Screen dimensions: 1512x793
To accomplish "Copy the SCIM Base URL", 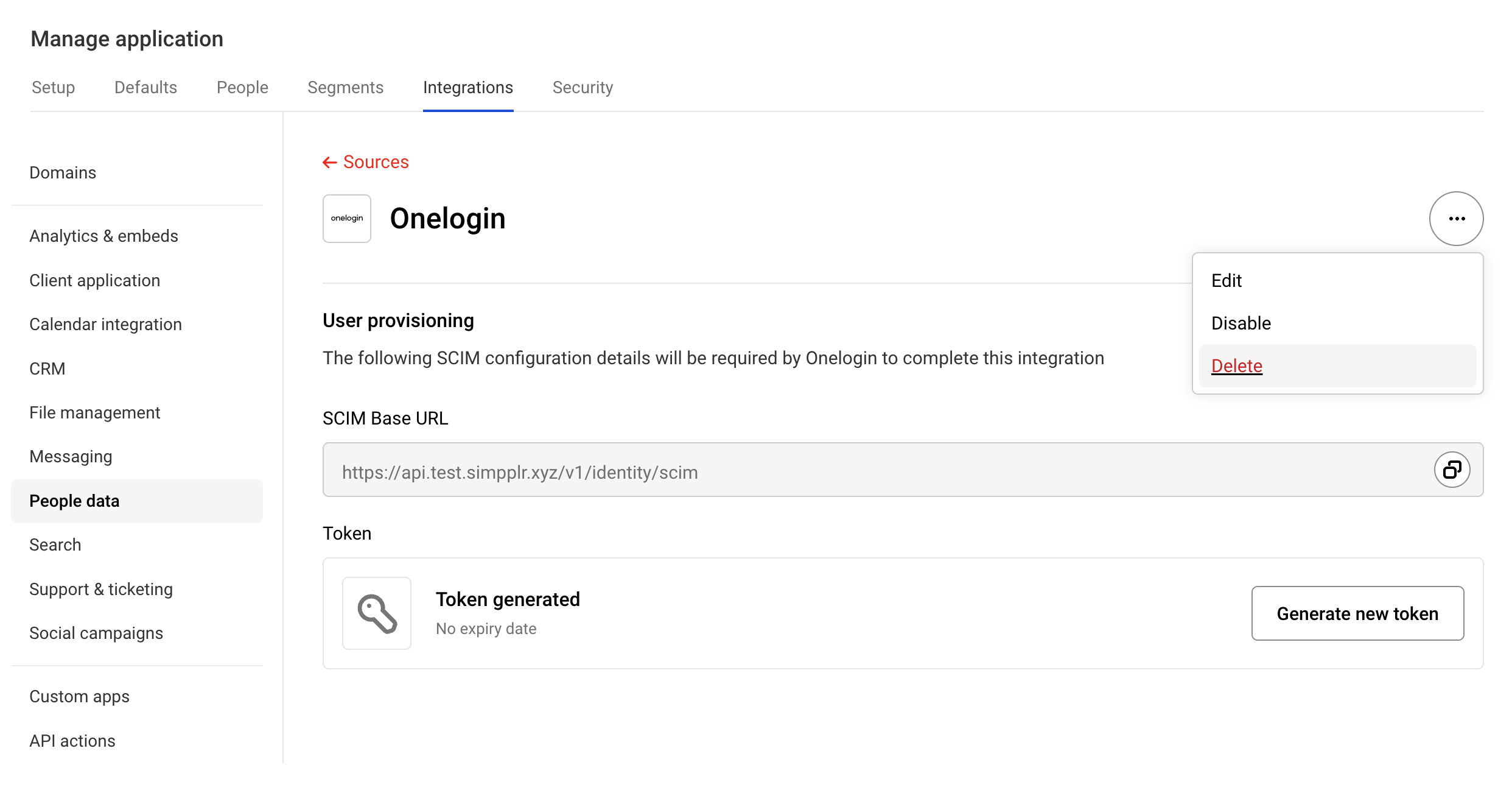I will [x=1452, y=470].
